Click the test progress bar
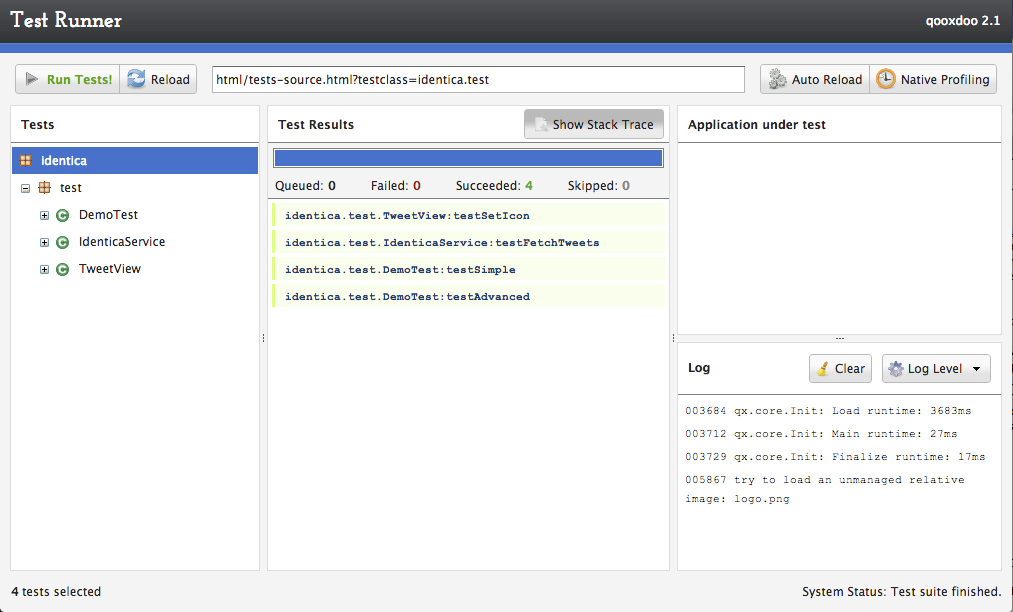Viewport: 1013px width, 612px height. coord(468,157)
